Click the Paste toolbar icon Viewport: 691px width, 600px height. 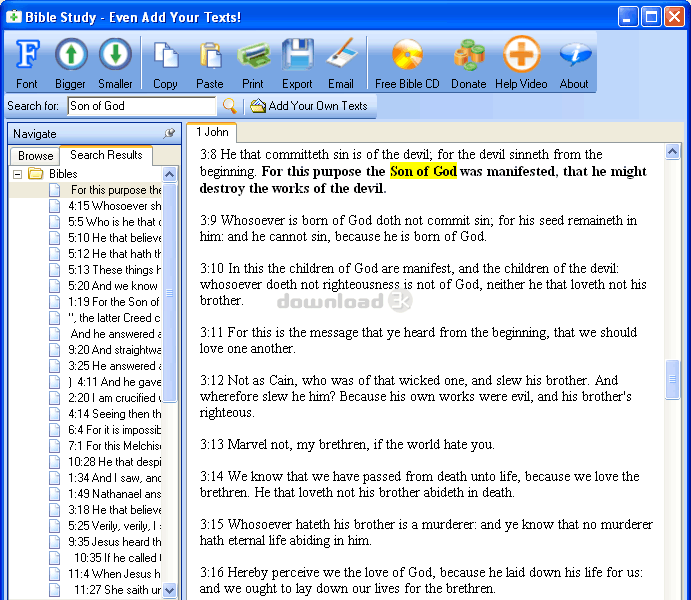(210, 55)
